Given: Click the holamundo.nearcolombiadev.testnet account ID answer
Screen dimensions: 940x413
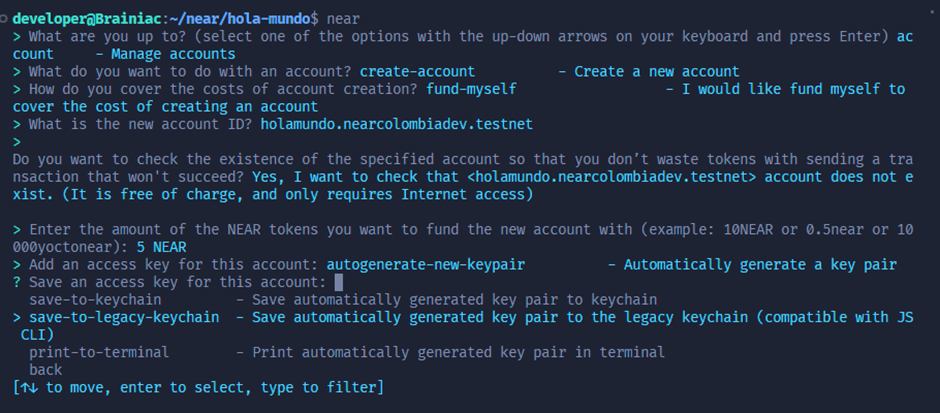Looking at the screenshot, I should [x=397, y=124].
